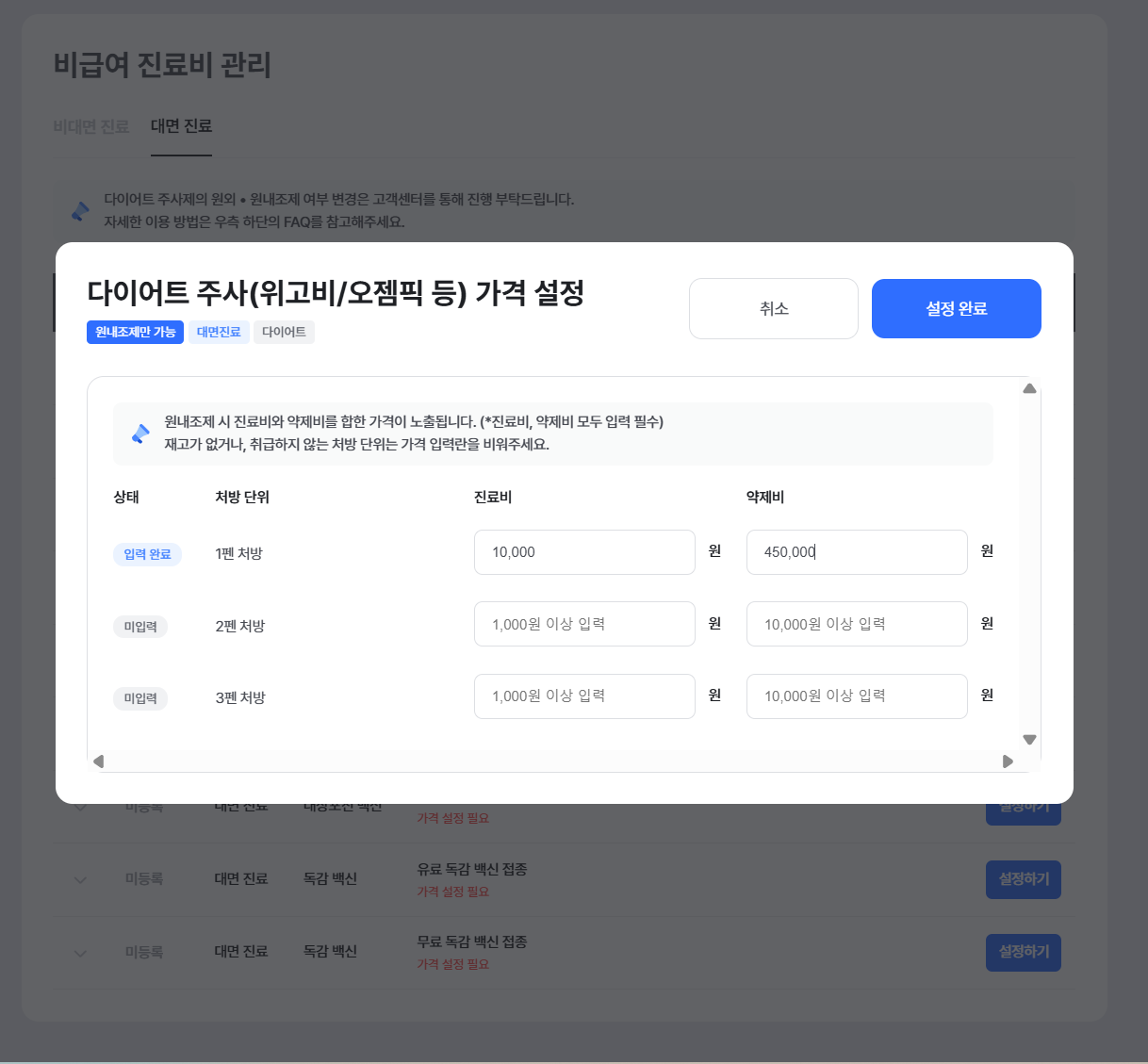Click the 1펜 처방 row label
This screenshot has width=1148, height=1064.
[238, 553]
